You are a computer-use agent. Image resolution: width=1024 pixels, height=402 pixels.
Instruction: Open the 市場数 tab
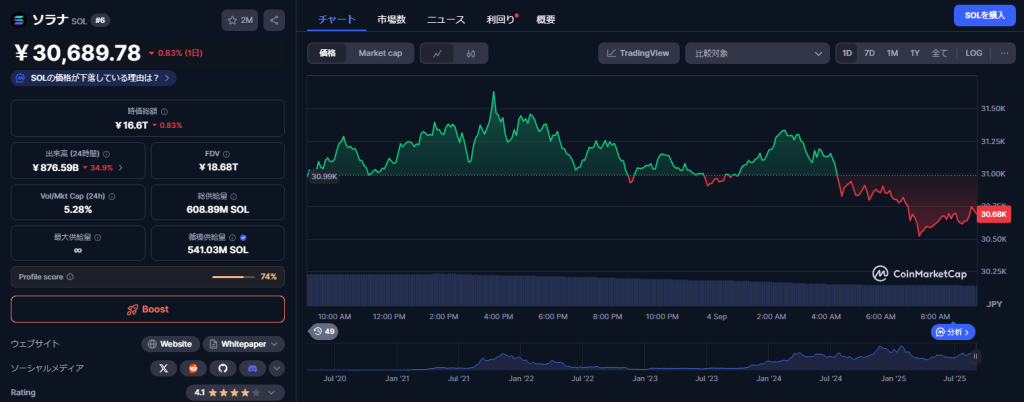tap(391, 20)
